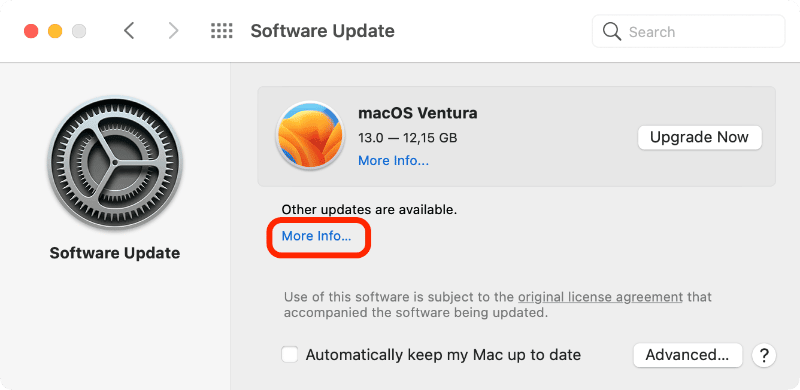The width and height of the screenshot is (800, 390).
Task: Click the magnifying glass search icon
Action: point(611,32)
